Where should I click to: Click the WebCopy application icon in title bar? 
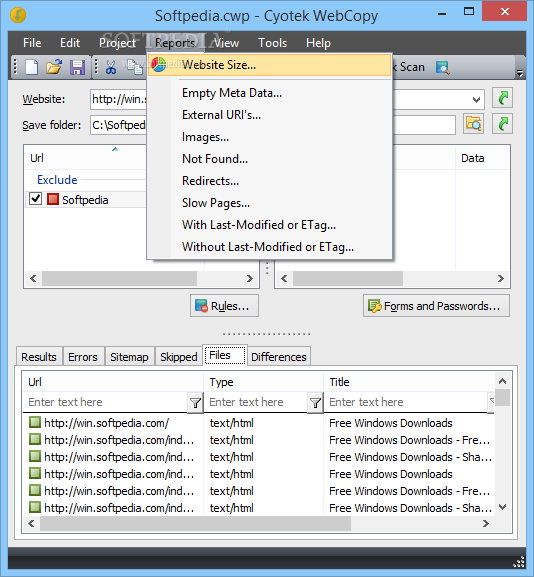(18, 15)
